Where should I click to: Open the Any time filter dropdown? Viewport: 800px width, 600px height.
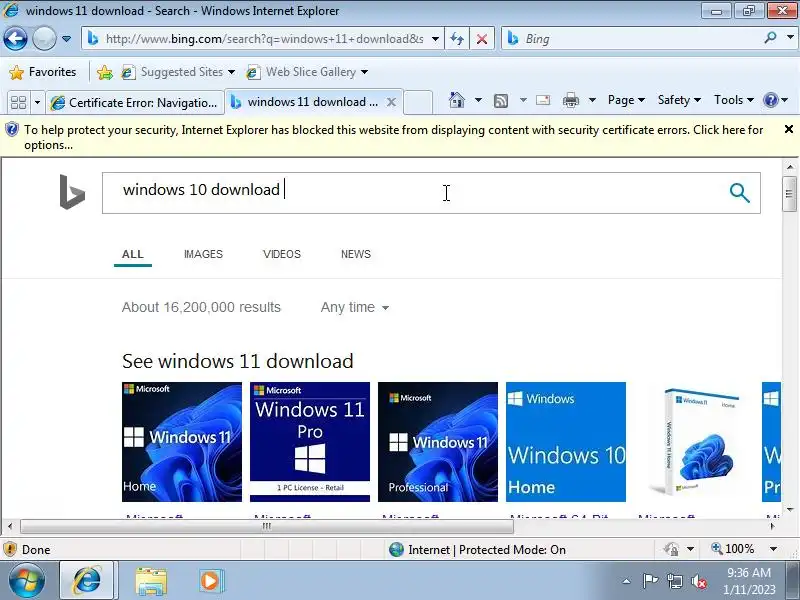tap(355, 307)
